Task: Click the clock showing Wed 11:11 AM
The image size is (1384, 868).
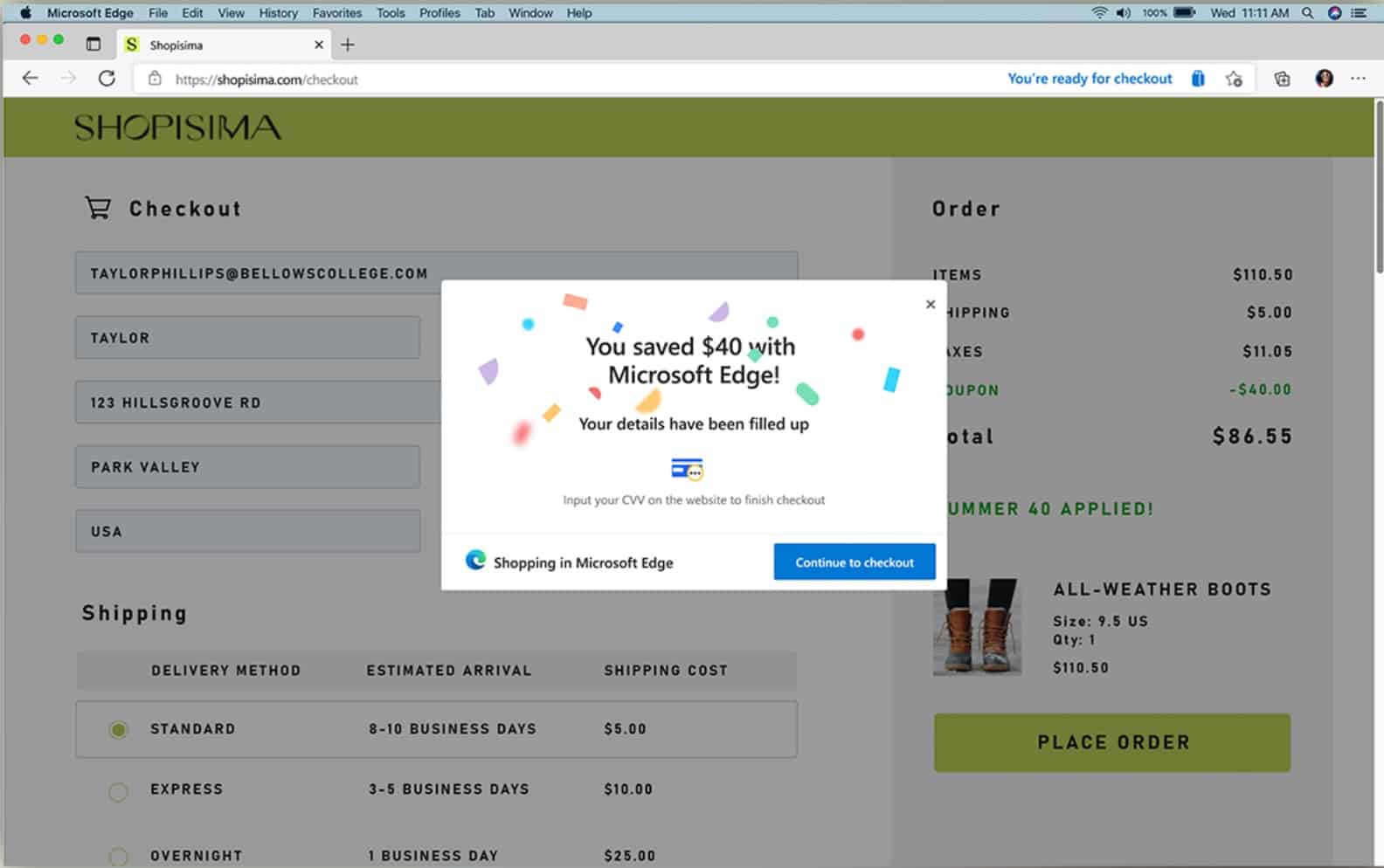Action: pos(1249,13)
